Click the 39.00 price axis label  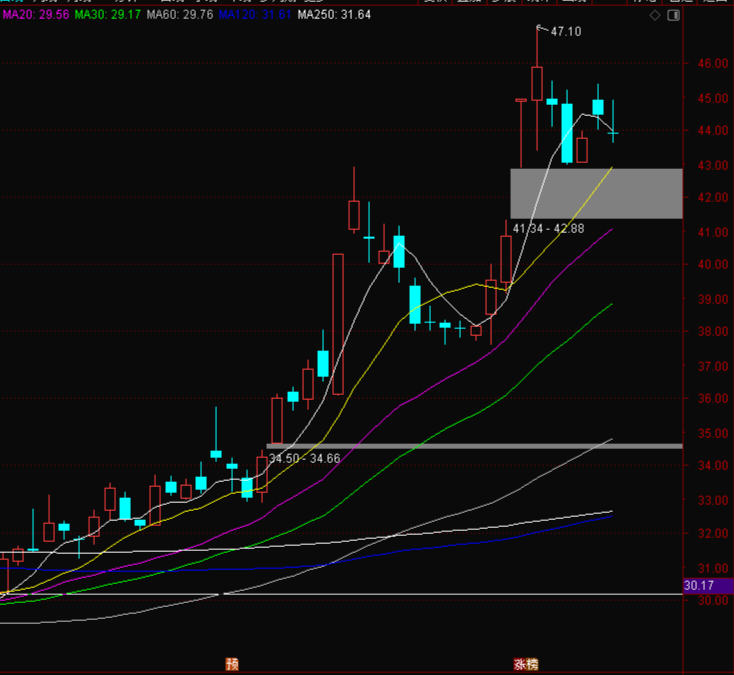coord(713,300)
